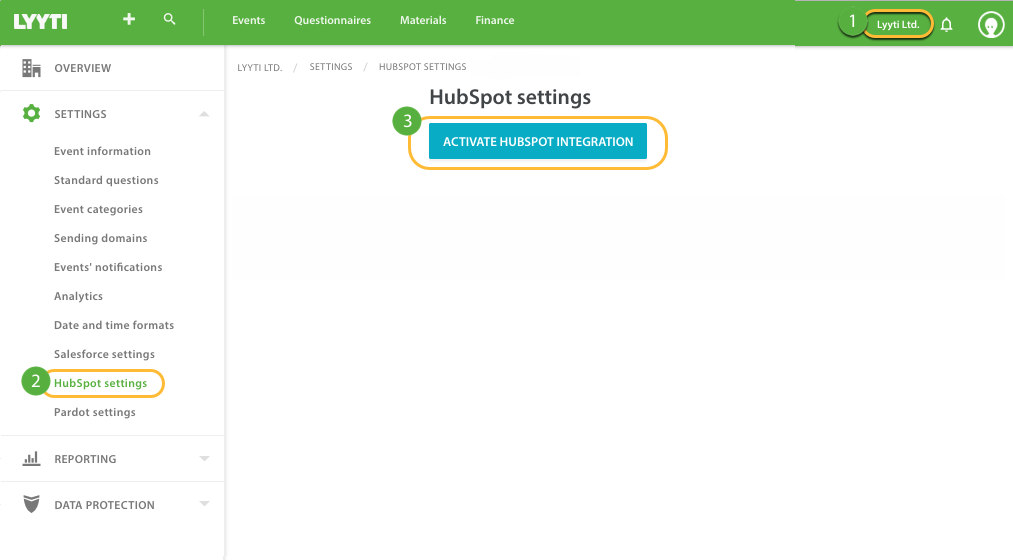Screen dimensions: 1013x560
Task: Open the Materials menu
Action: (x=423, y=20)
